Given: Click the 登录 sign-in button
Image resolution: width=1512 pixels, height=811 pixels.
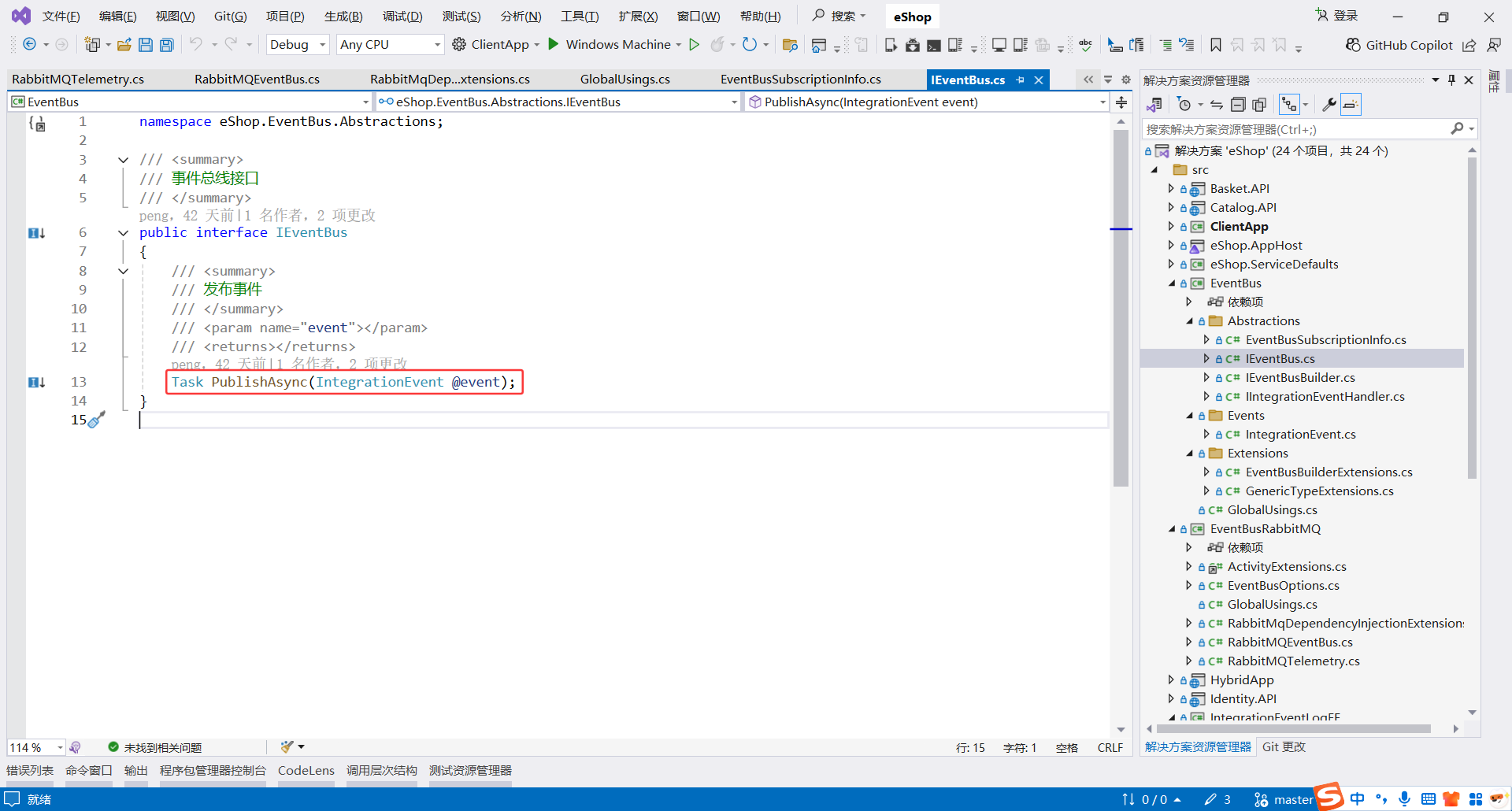Looking at the screenshot, I should coord(1336,16).
